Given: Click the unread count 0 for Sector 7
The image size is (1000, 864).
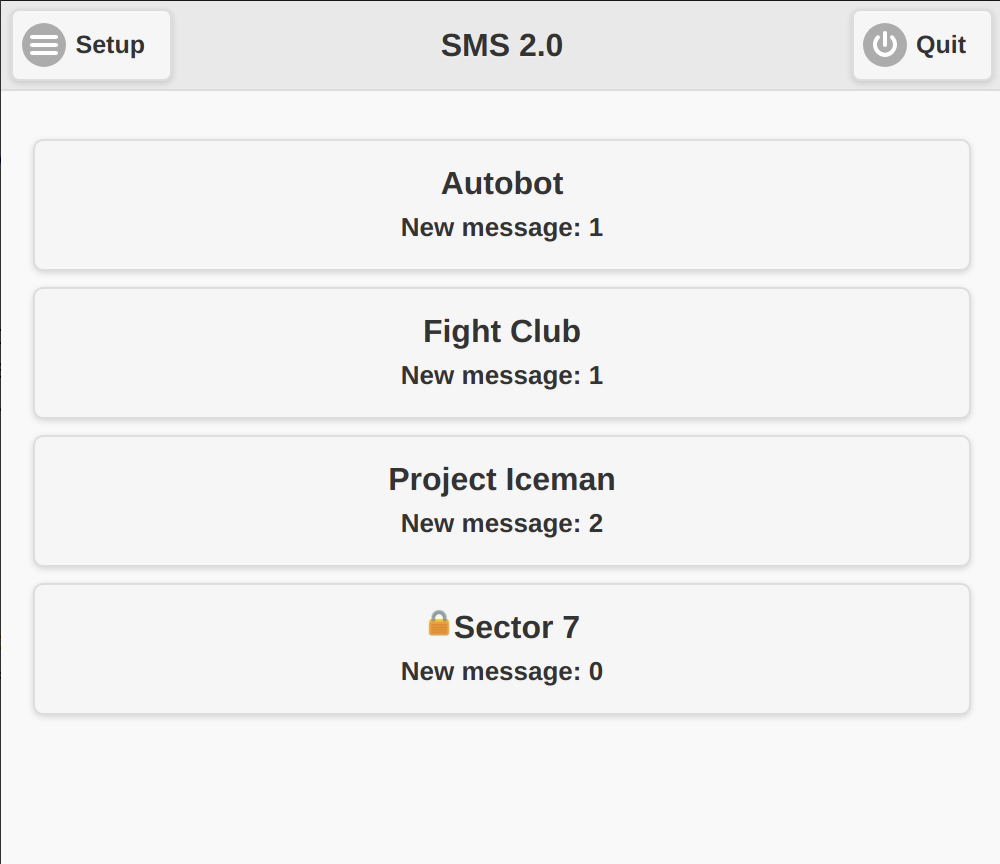Looking at the screenshot, I should [596, 672].
